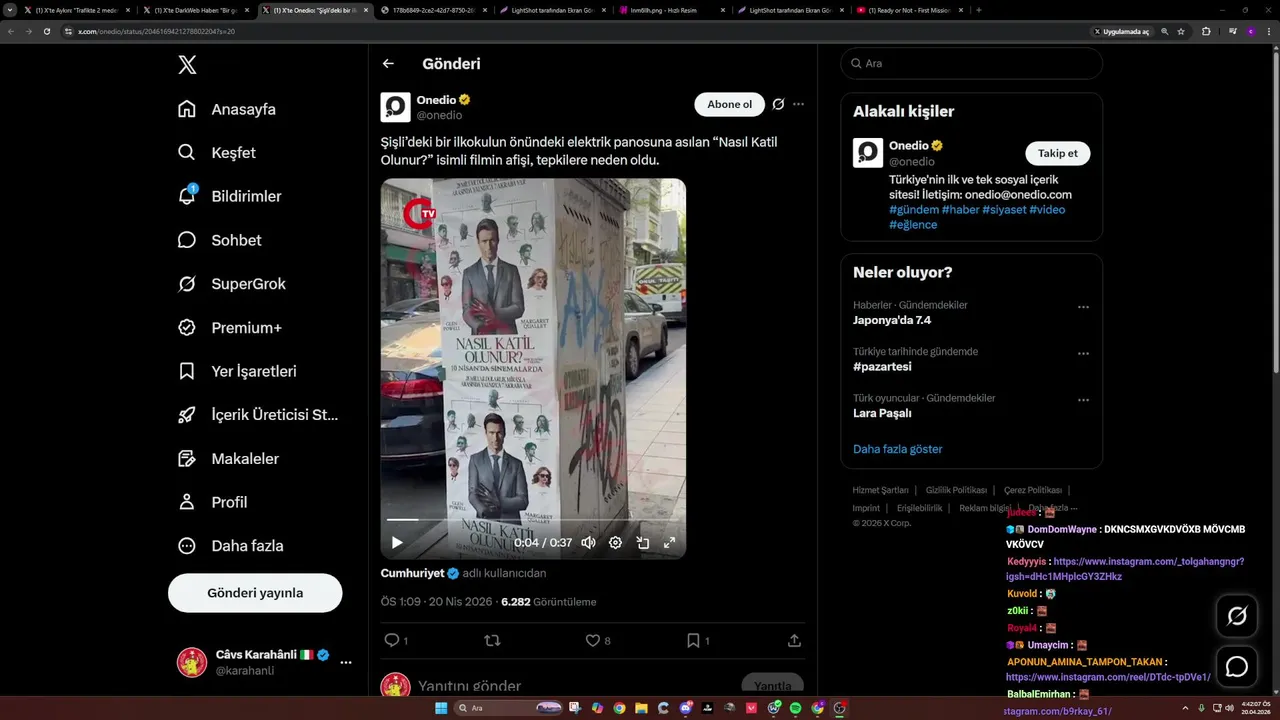This screenshot has height=720, width=1280.
Task: Like the post with the heart icon
Action: pyautogui.click(x=592, y=640)
